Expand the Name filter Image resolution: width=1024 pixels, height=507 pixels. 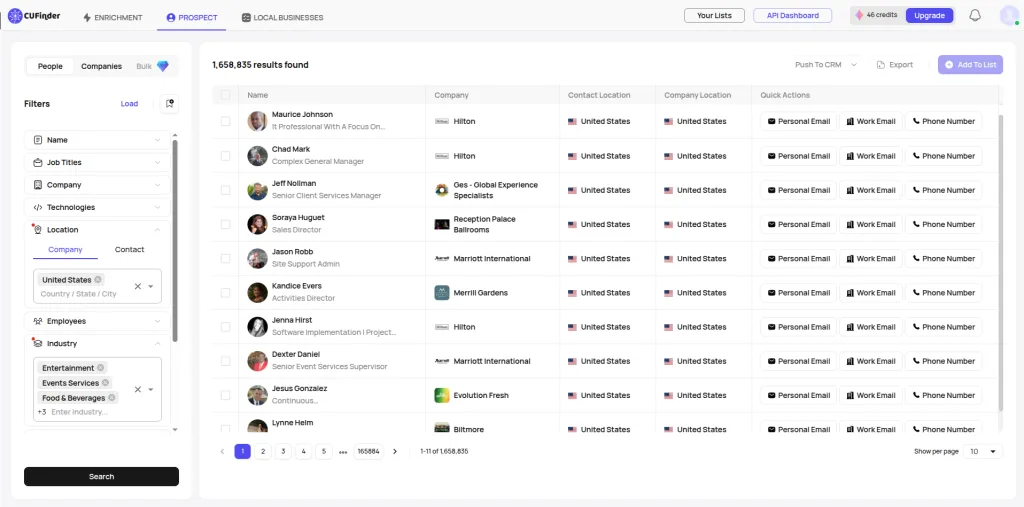[97, 140]
